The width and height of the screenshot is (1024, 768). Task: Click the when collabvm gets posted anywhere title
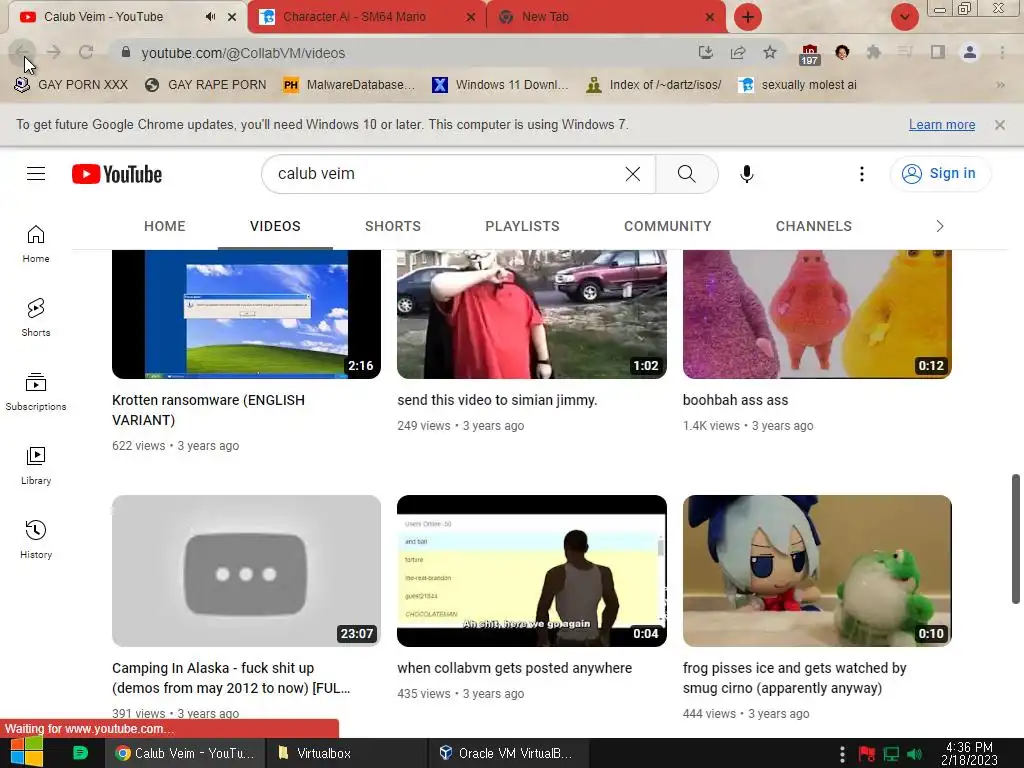pos(515,668)
